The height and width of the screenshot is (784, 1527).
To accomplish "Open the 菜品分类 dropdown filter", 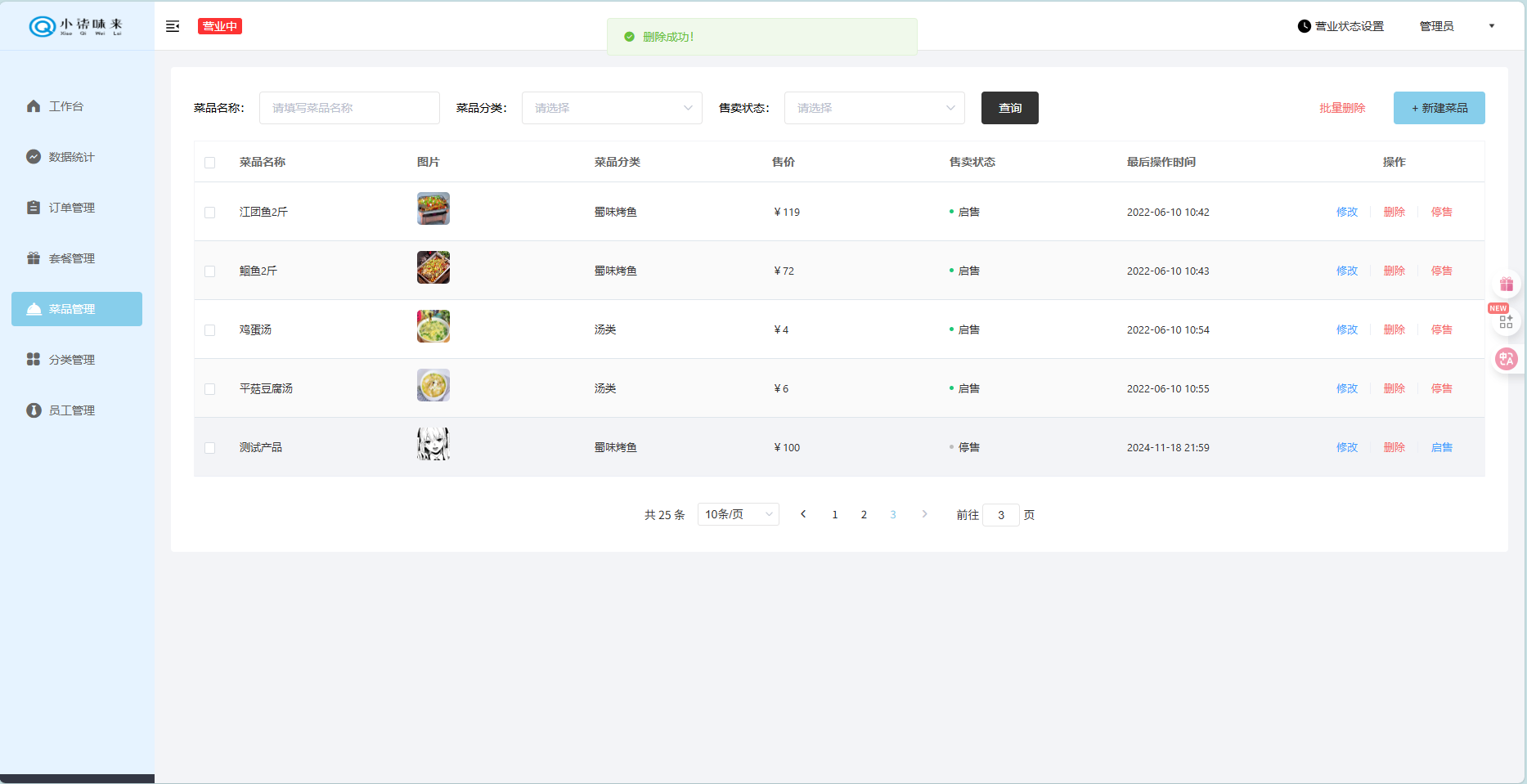I will point(611,108).
